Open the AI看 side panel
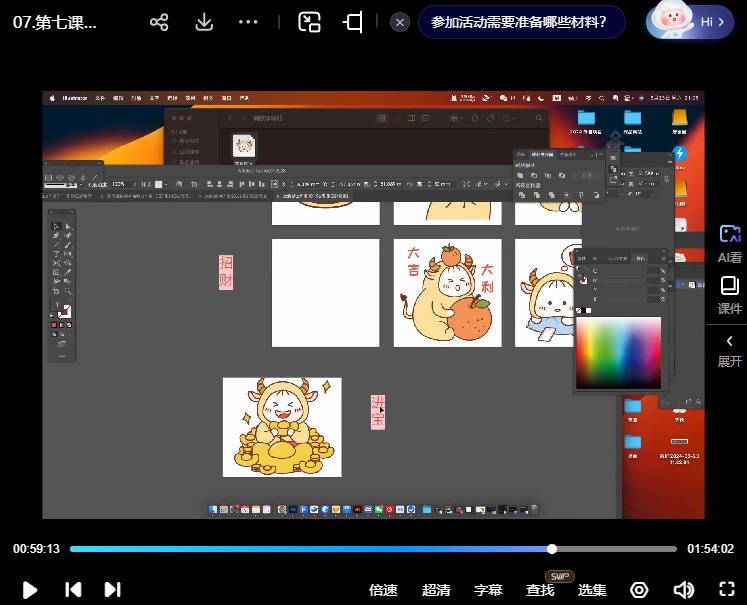Screen dimensions: 747x605 [729, 243]
